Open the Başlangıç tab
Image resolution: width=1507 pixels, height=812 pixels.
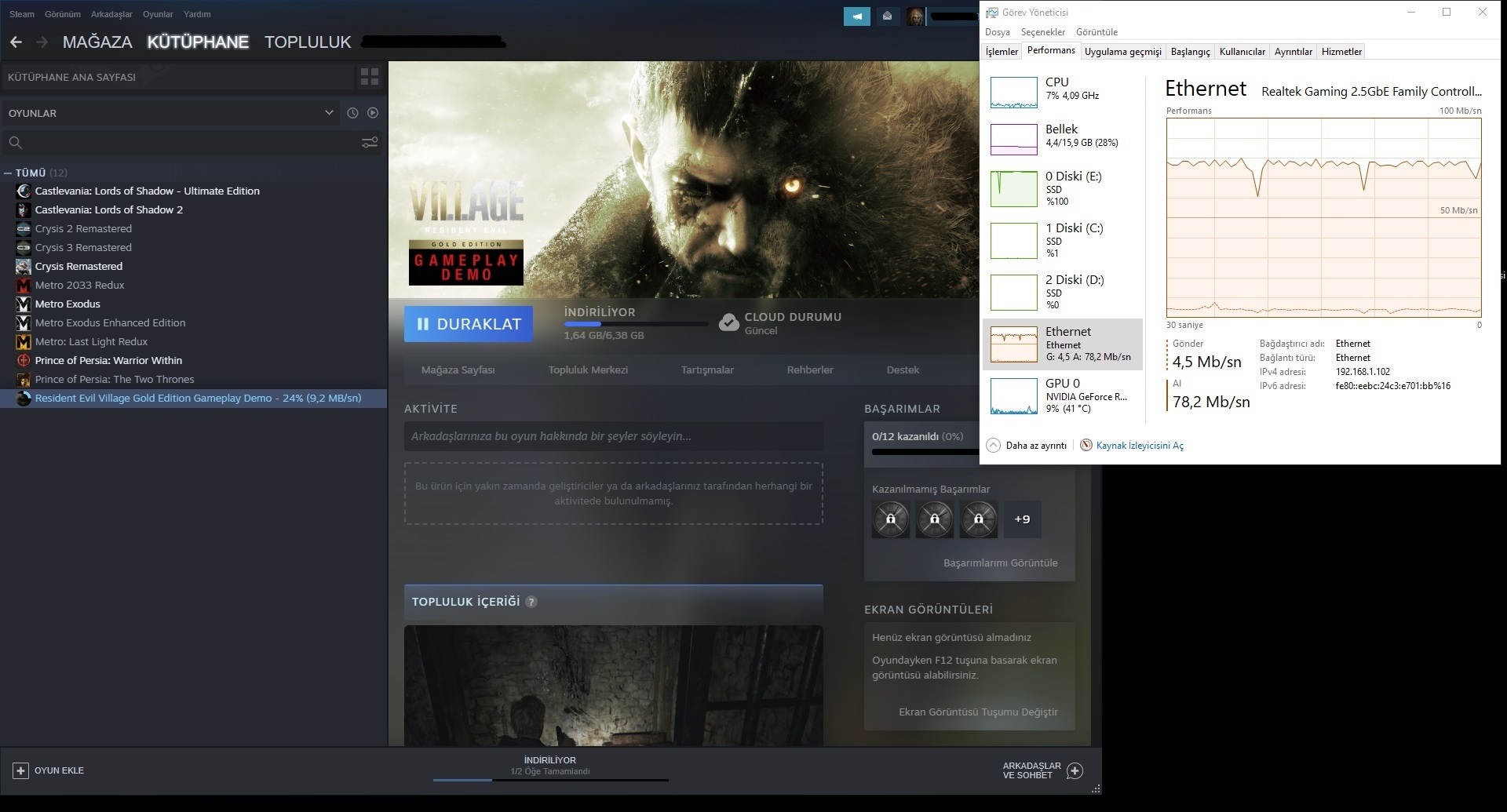1190,52
